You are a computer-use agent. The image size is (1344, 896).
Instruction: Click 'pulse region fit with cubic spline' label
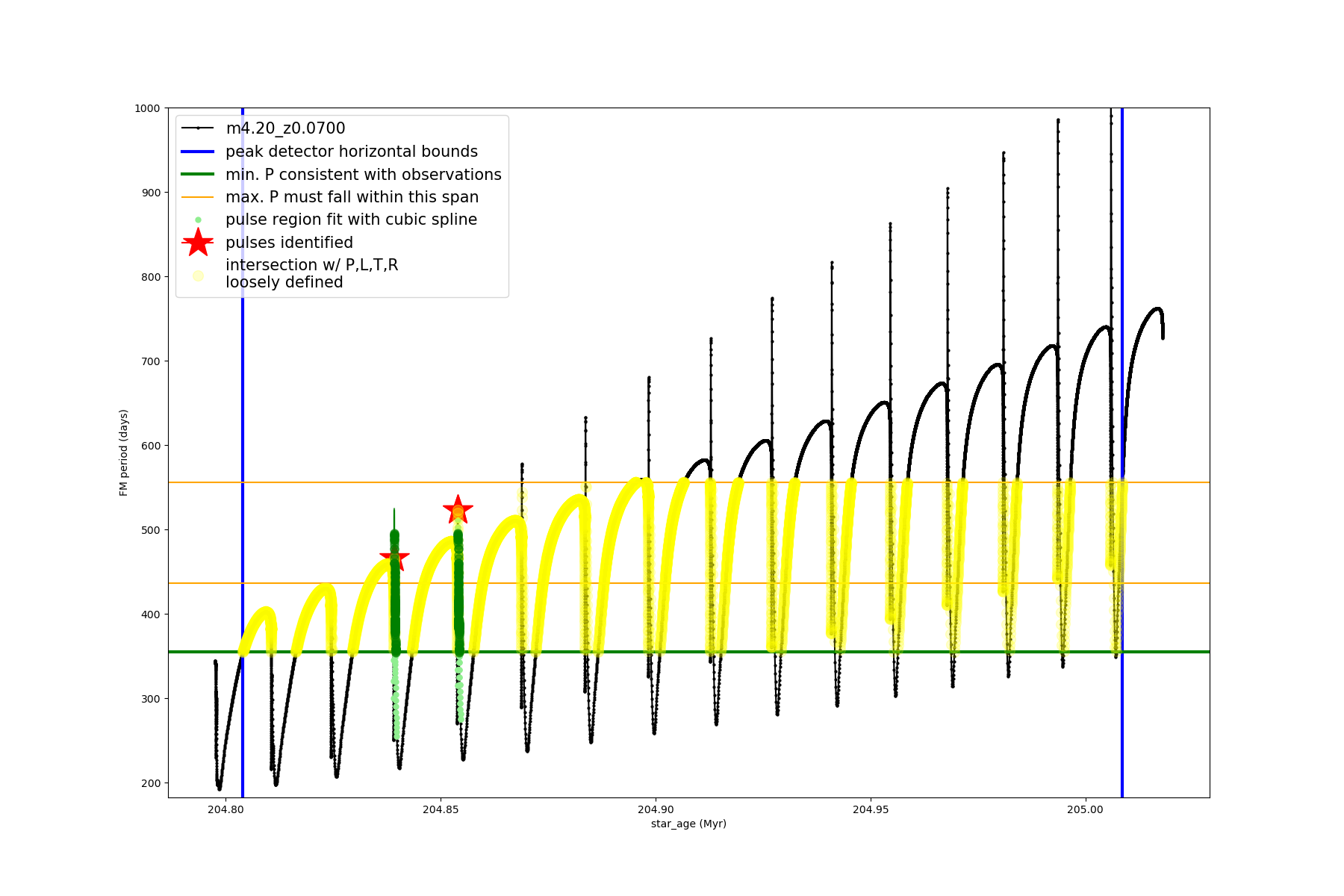pos(351,220)
